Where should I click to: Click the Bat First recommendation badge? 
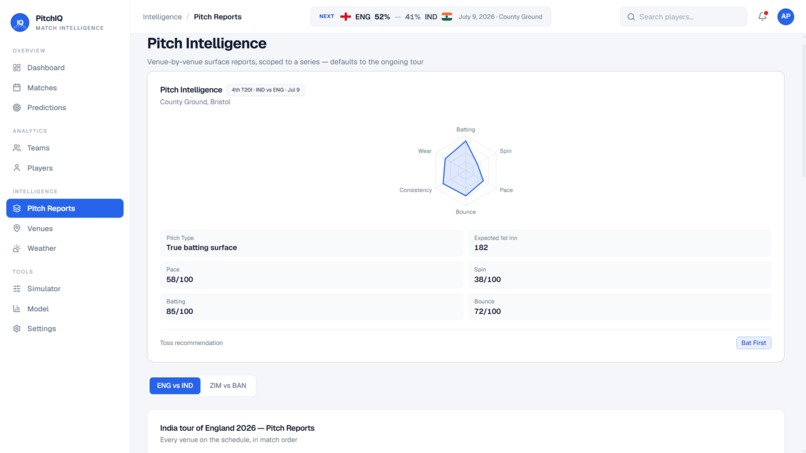(x=754, y=343)
